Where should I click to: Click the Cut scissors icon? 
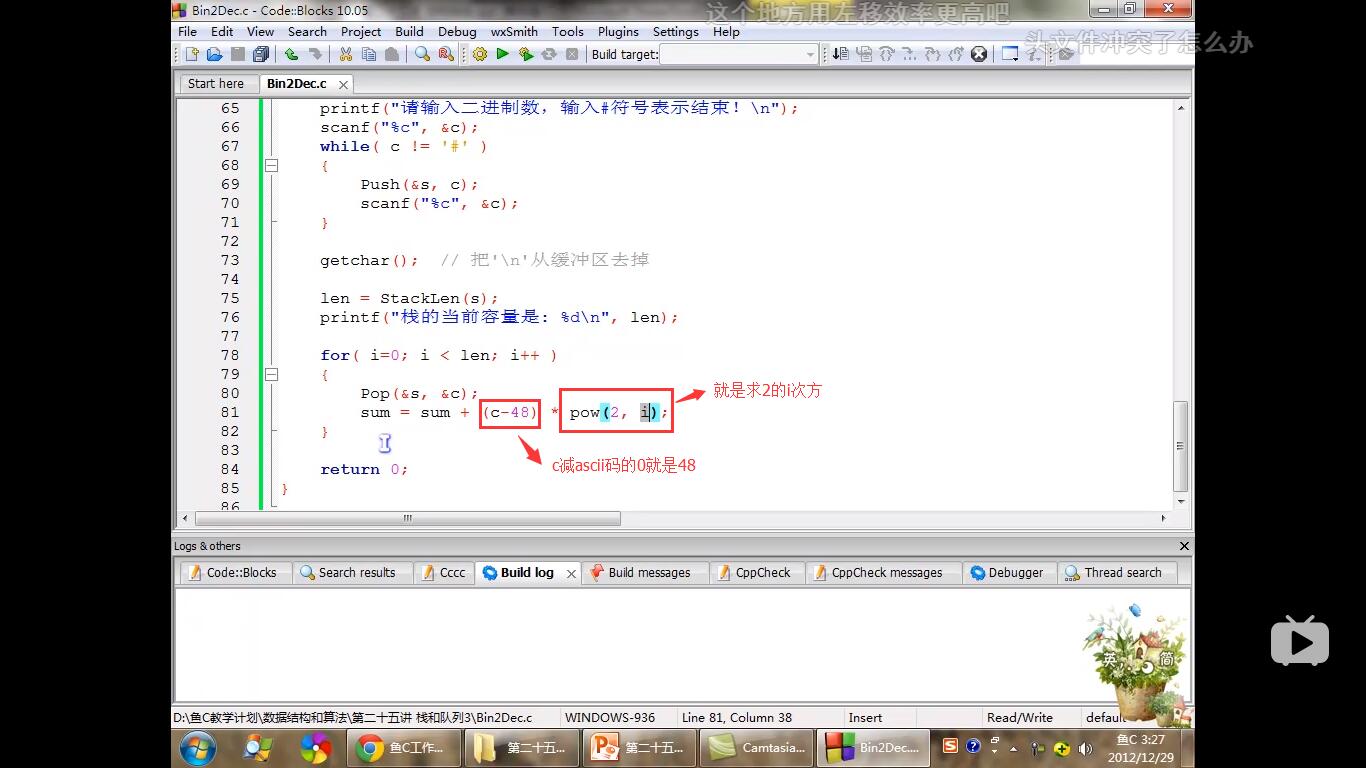click(x=346, y=54)
